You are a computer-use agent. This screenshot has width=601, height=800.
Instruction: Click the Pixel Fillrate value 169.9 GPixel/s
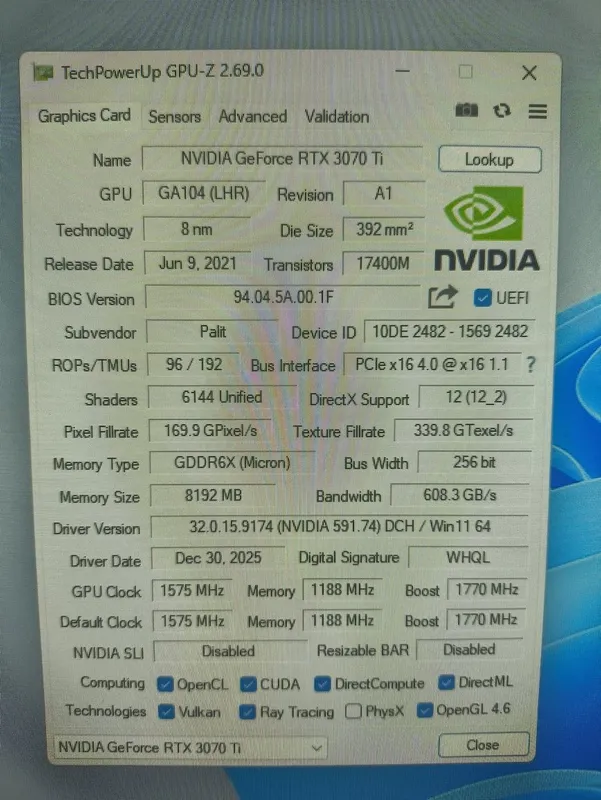coord(210,431)
